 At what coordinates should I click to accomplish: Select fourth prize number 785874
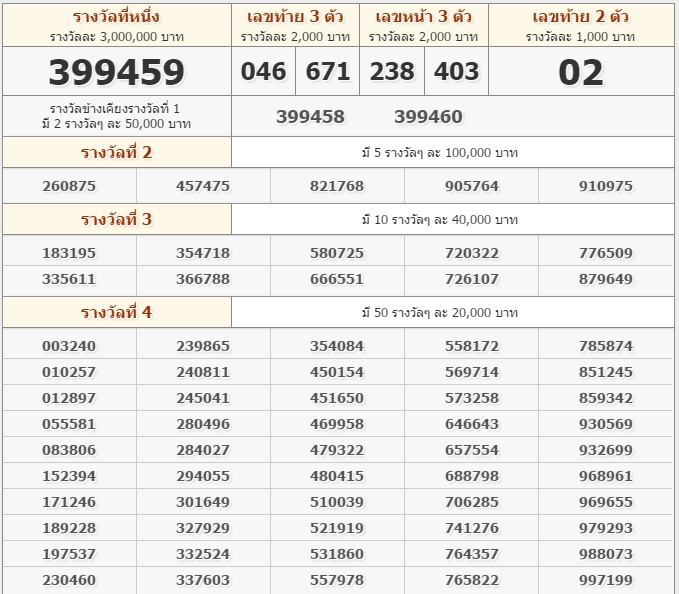[606, 346]
